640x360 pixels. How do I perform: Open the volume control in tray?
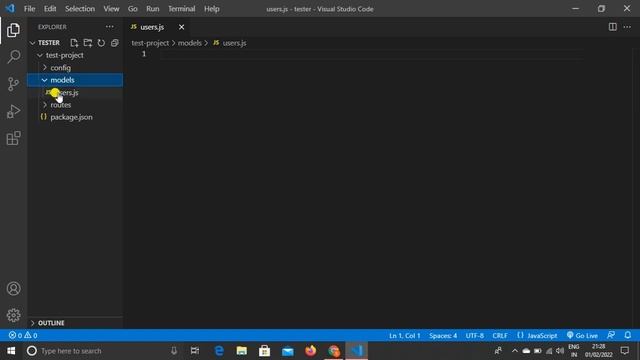tap(560, 351)
